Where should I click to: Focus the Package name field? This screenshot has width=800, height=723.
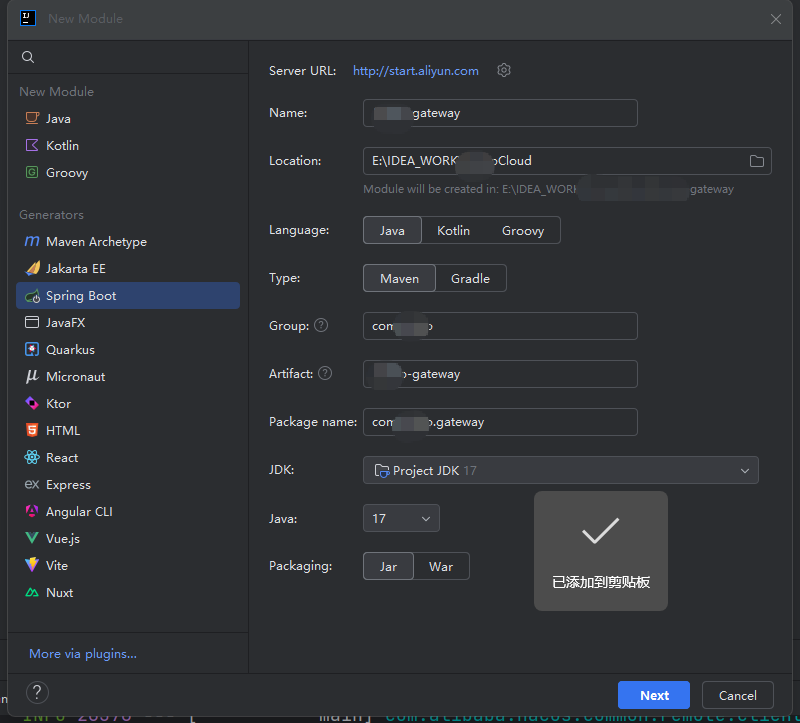500,422
